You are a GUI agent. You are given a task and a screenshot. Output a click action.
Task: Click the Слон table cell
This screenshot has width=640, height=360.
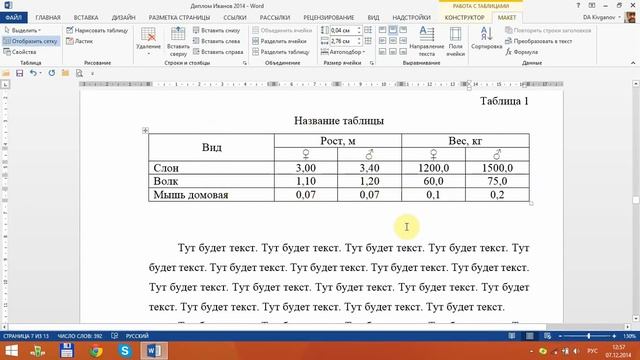coord(211,168)
